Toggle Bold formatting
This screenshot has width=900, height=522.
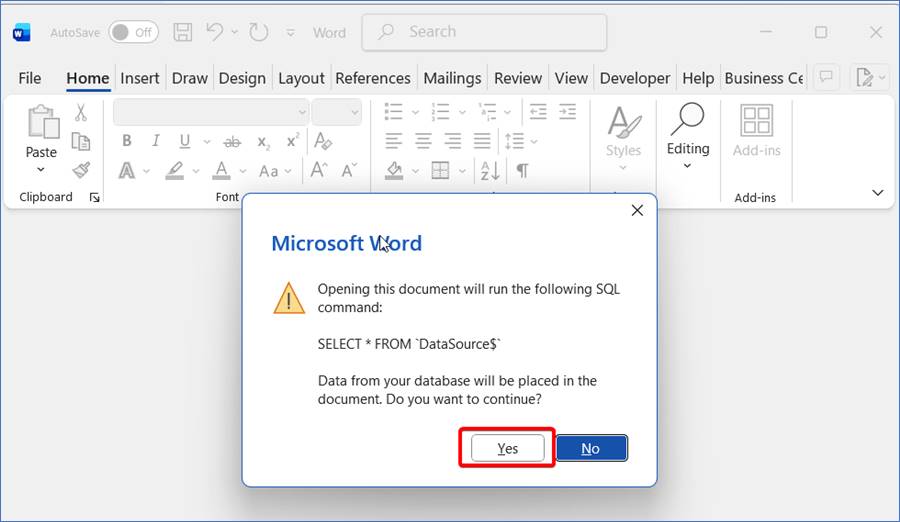pyautogui.click(x=127, y=141)
